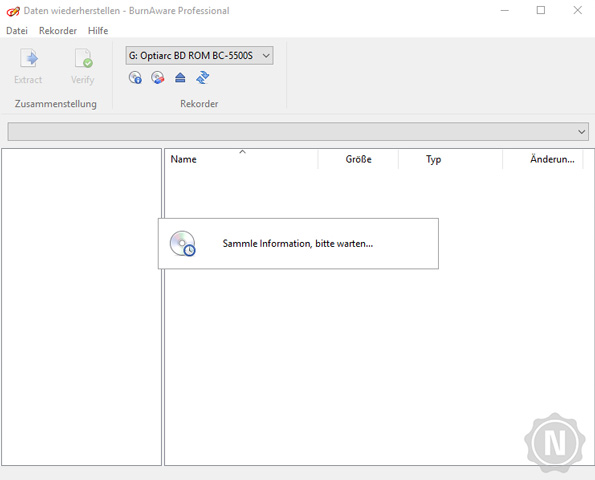Screen dimensions: 595x480
Task: Expand the empty session path dropdown
Action: coord(298,132)
